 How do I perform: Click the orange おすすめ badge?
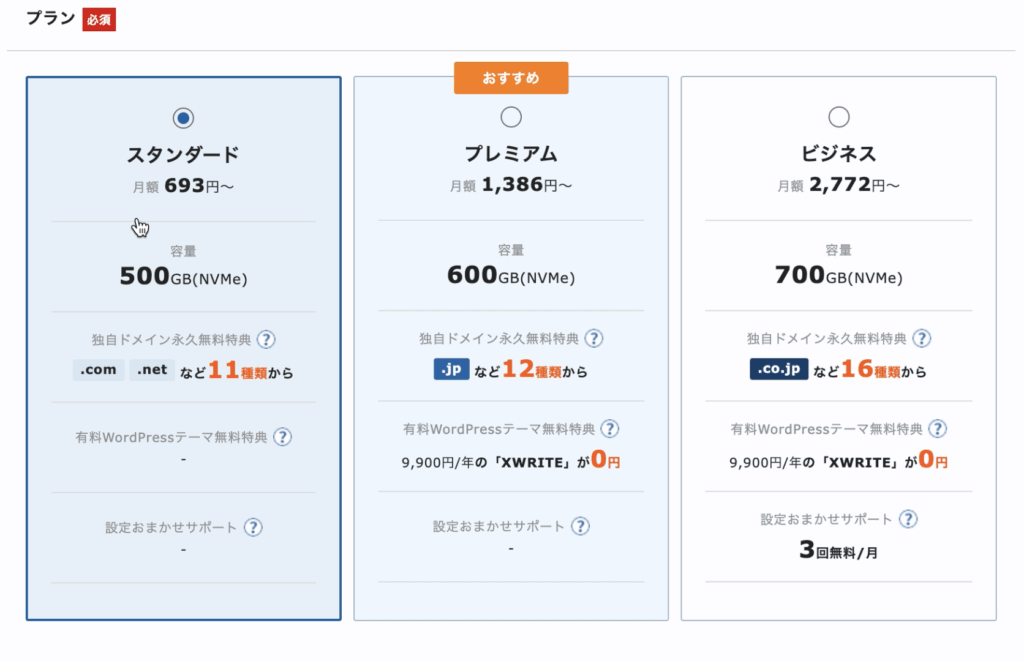tap(511, 78)
